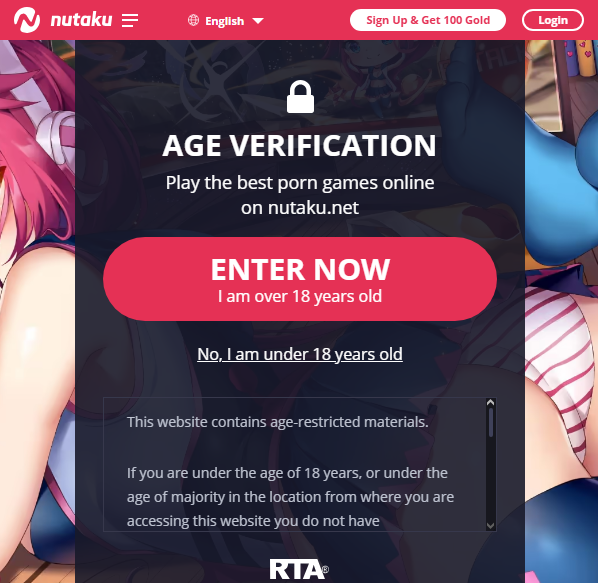This screenshot has height=583, width=598.
Task: Click Sign Up & Get 100 Gold
Action: pos(428,20)
